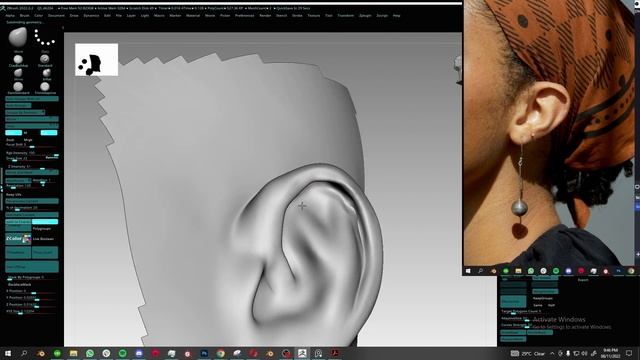Open the Alpha menu
Image resolution: width=640 pixels, height=360 pixels.
coord(10,16)
